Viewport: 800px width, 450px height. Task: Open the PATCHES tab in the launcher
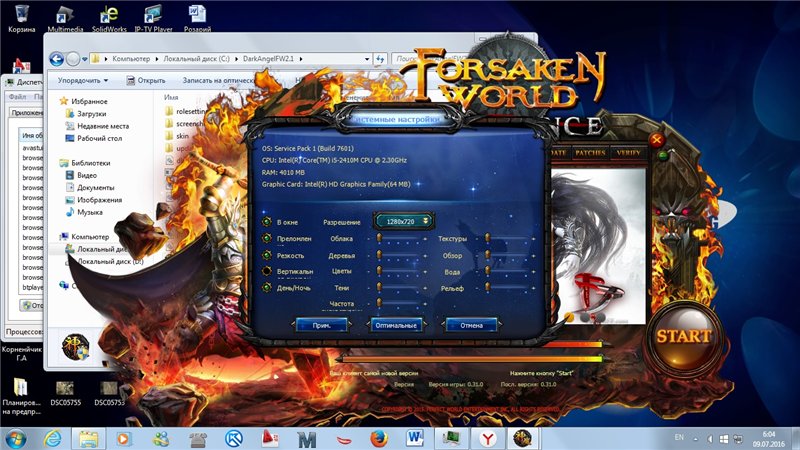590,153
